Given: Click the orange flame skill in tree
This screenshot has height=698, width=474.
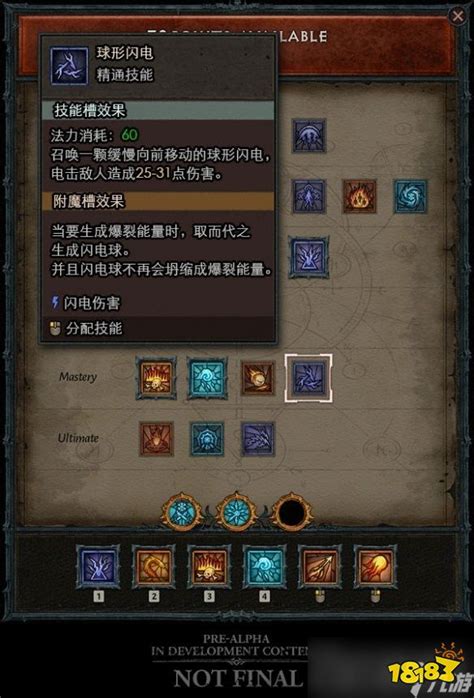Looking at the screenshot, I should (x=359, y=196).
